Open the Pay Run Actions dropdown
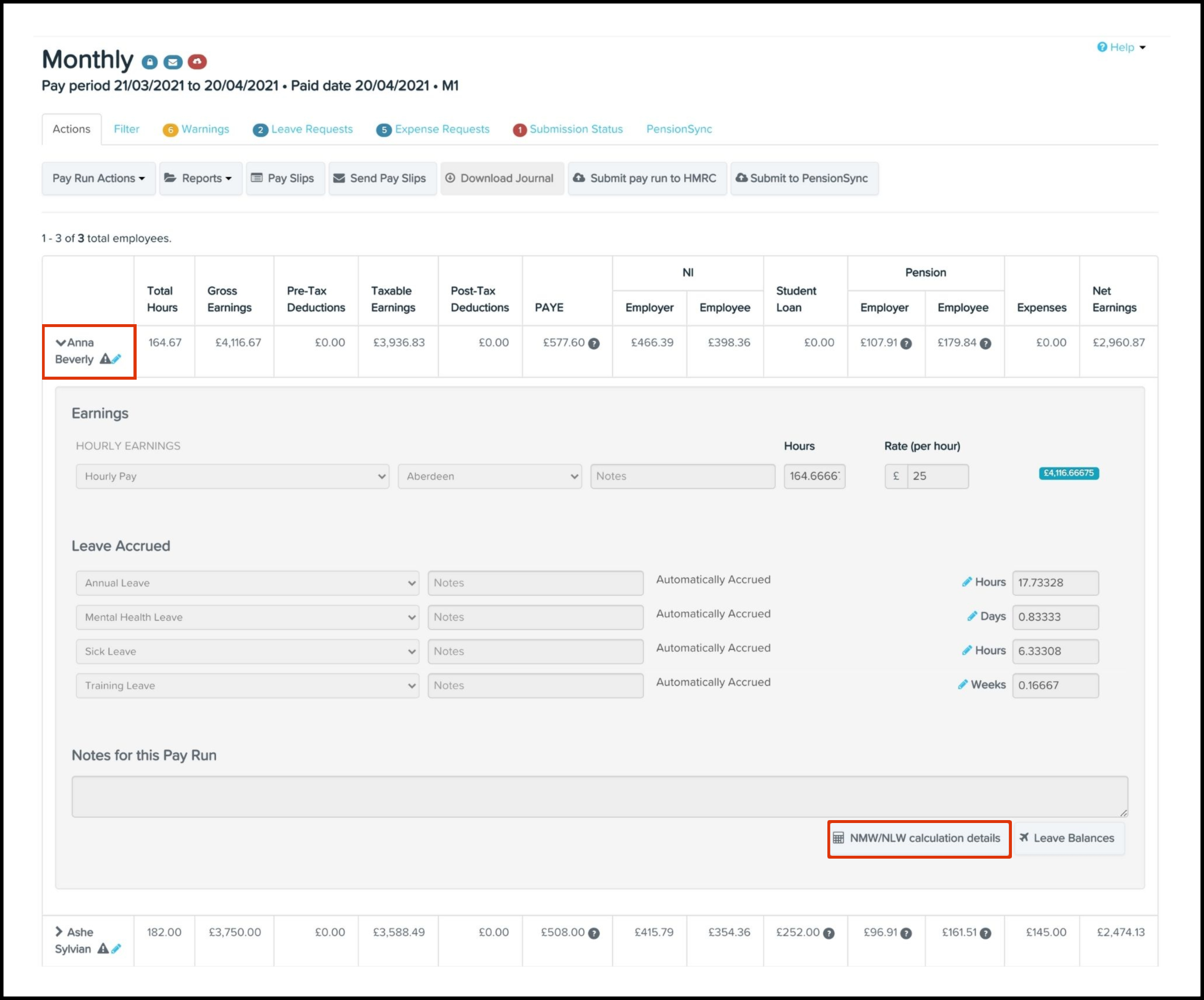The height and width of the screenshot is (1000, 1204). [98, 178]
